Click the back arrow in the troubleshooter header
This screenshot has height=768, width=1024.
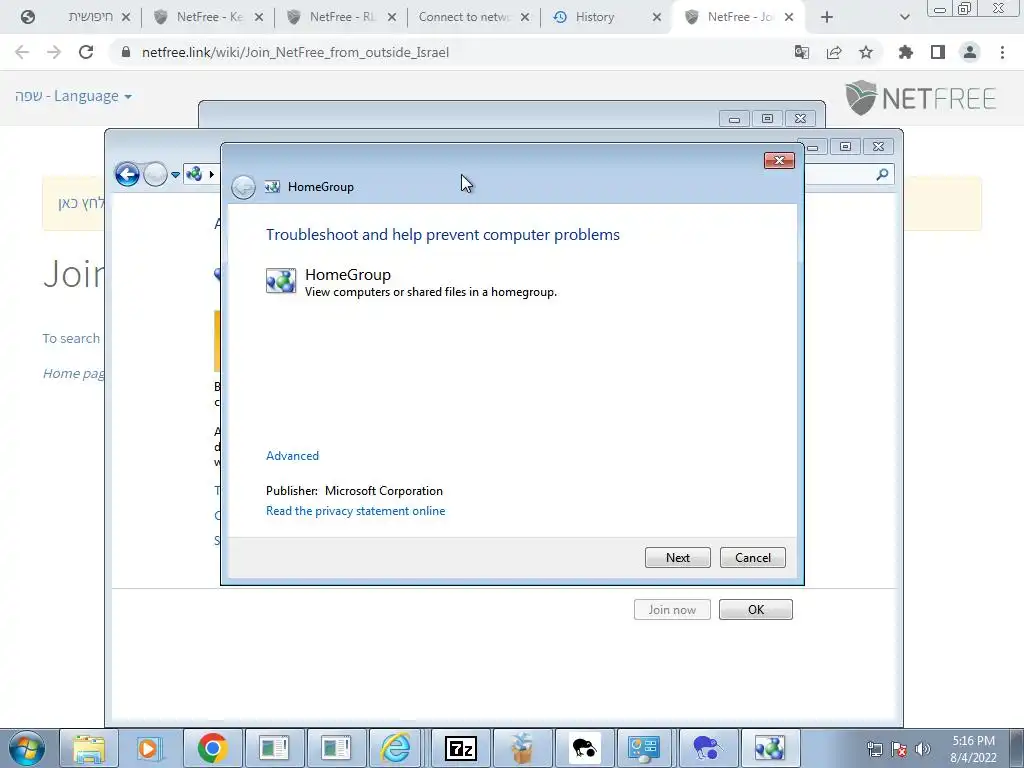click(x=243, y=187)
